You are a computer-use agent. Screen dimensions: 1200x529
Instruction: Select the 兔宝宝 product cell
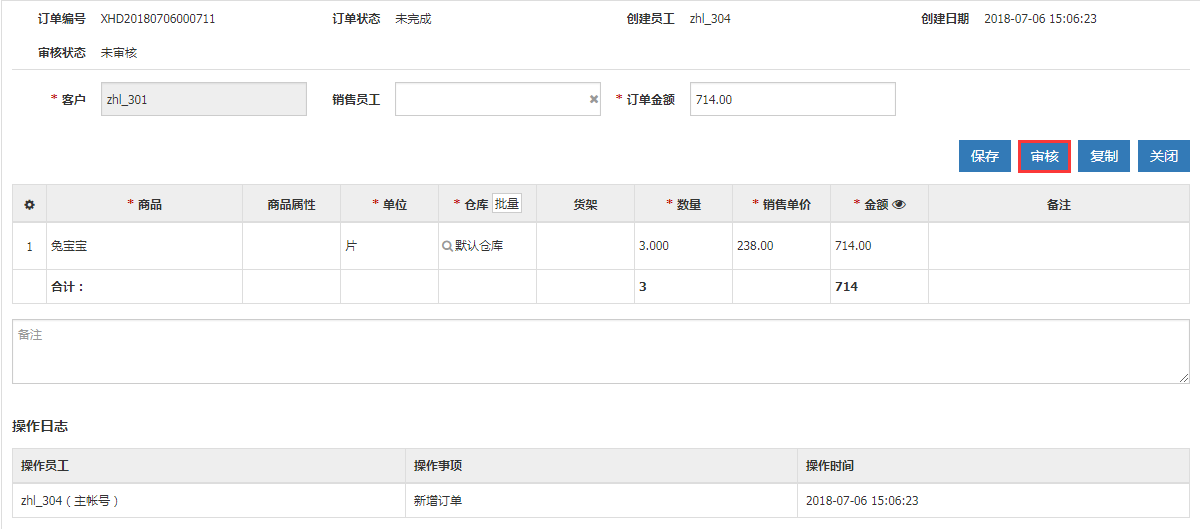pos(144,246)
